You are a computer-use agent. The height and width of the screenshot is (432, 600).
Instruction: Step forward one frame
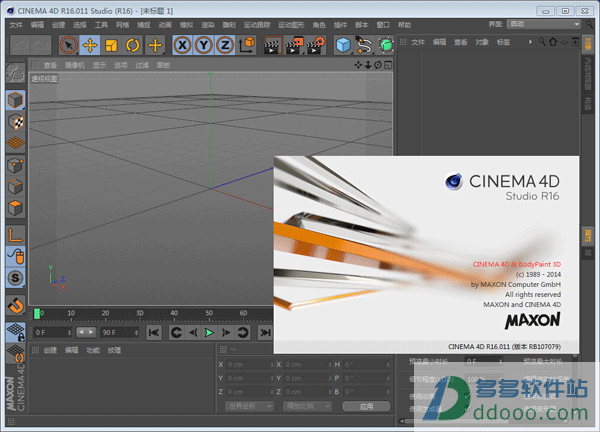(x=226, y=333)
